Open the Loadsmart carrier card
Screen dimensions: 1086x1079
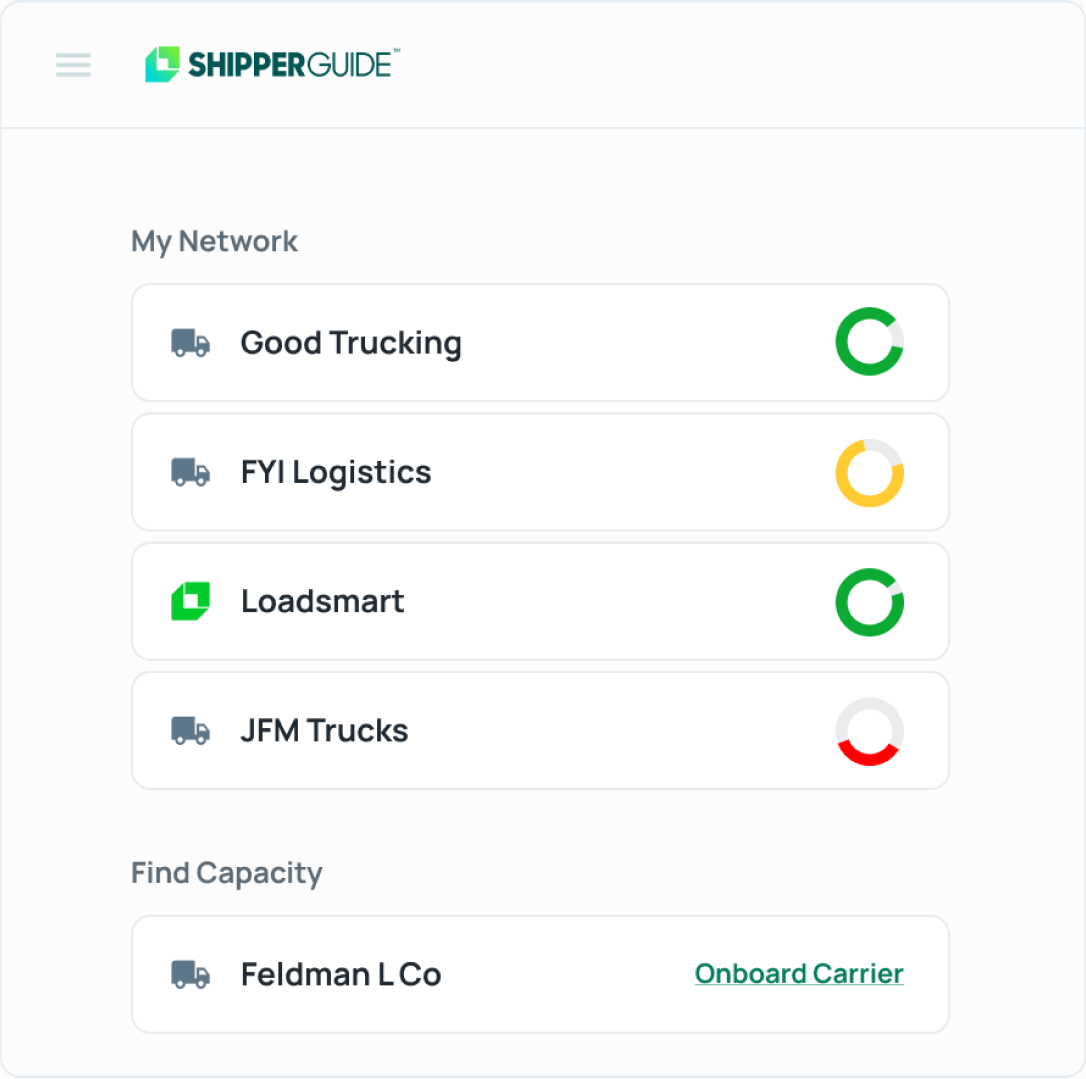point(540,601)
